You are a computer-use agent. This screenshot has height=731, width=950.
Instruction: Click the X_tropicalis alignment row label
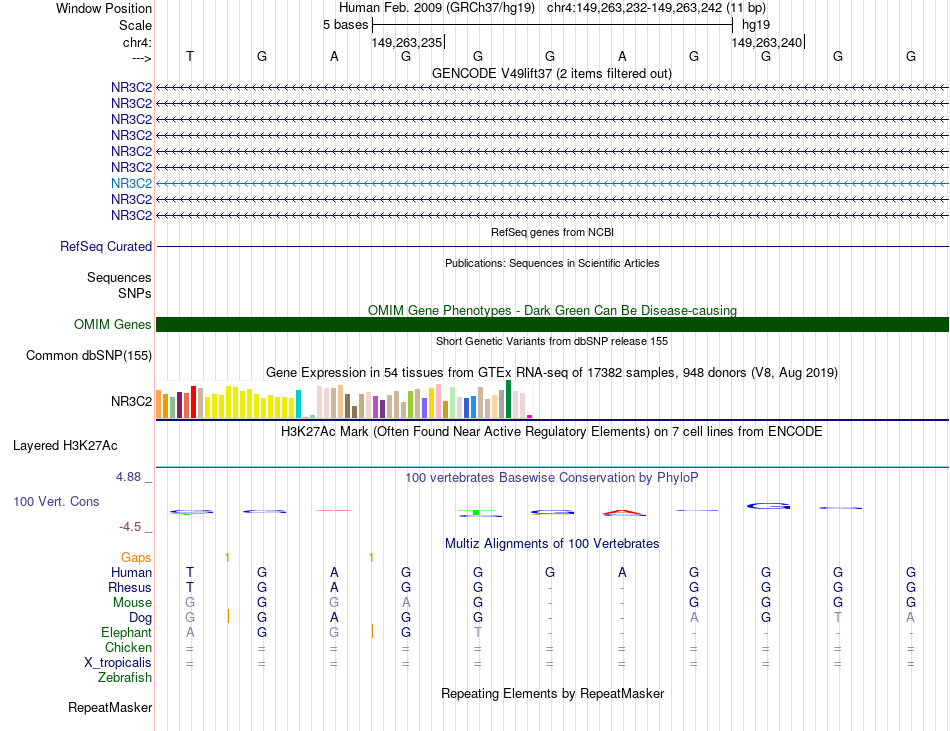(118, 663)
